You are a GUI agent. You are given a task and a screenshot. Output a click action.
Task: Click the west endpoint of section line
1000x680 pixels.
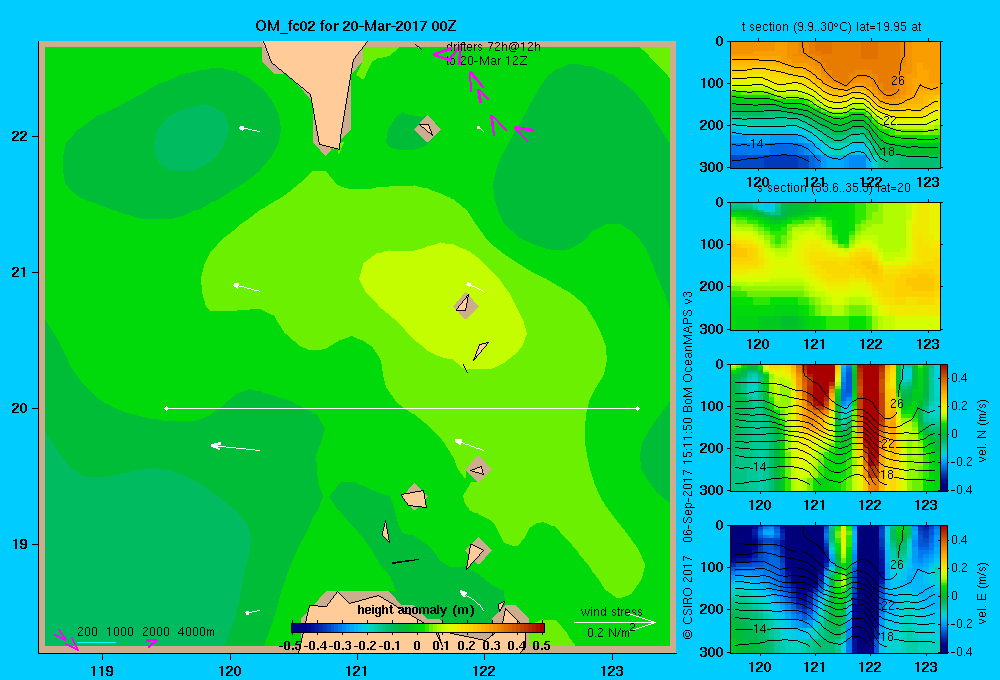coord(166,408)
